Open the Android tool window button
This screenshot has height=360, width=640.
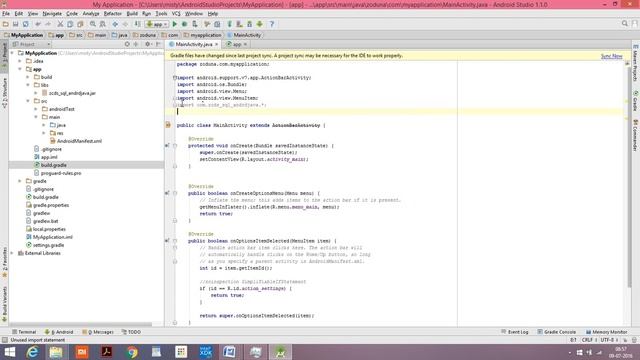coord(59,332)
